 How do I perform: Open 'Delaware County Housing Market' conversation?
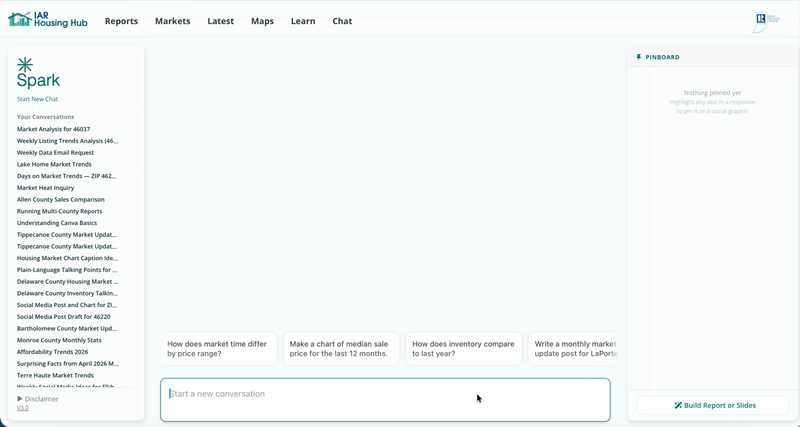coord(67,282)
